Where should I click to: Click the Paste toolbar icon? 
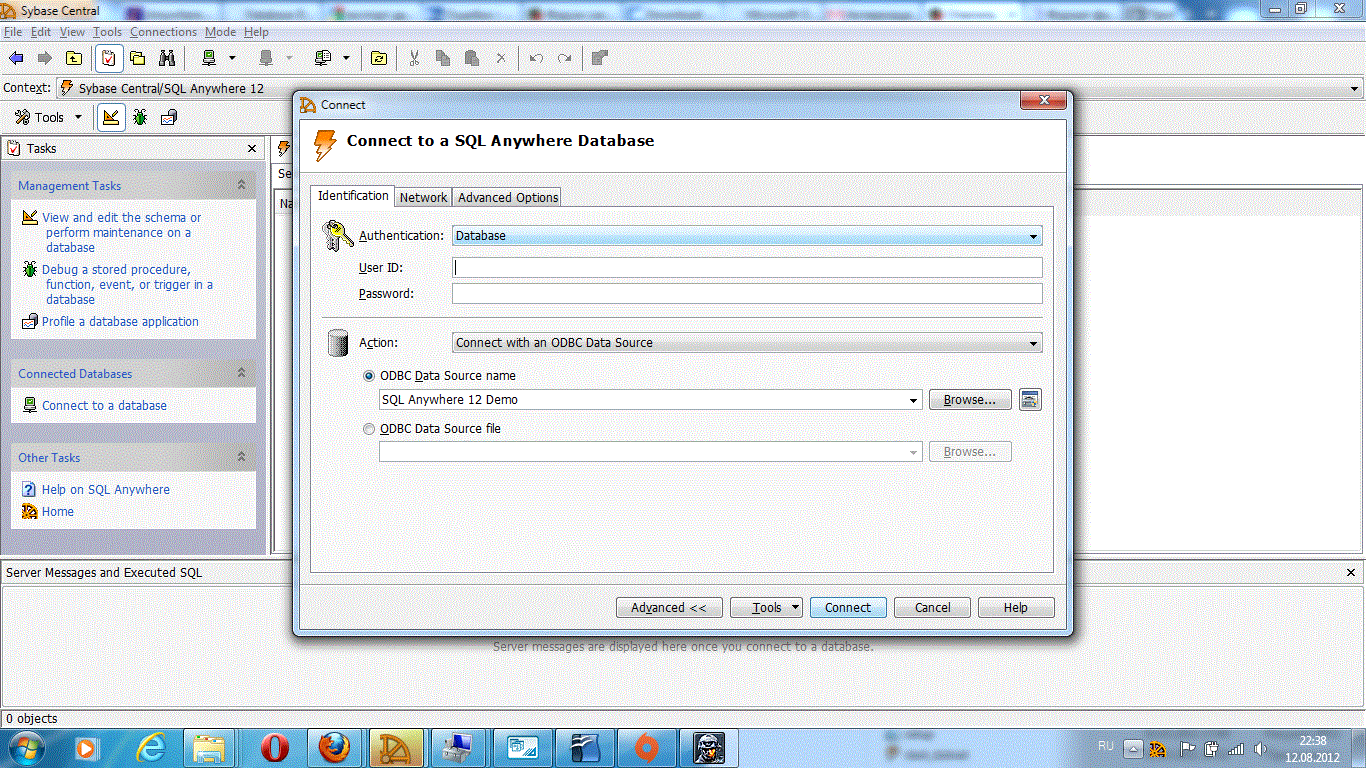tap(472, 58)
